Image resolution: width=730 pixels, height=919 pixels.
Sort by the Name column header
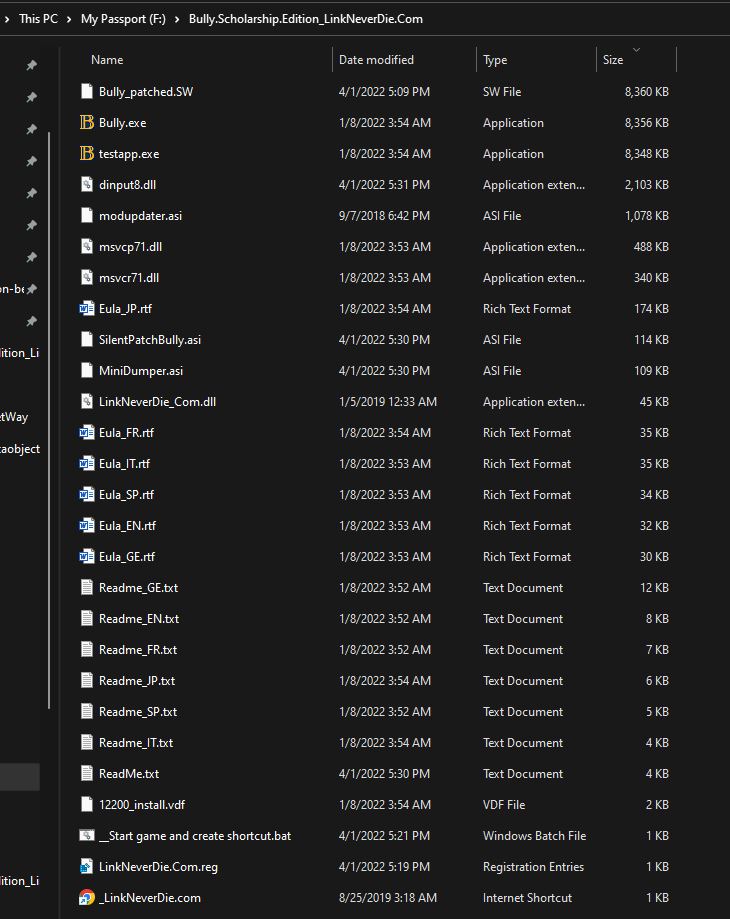point(107,60)
